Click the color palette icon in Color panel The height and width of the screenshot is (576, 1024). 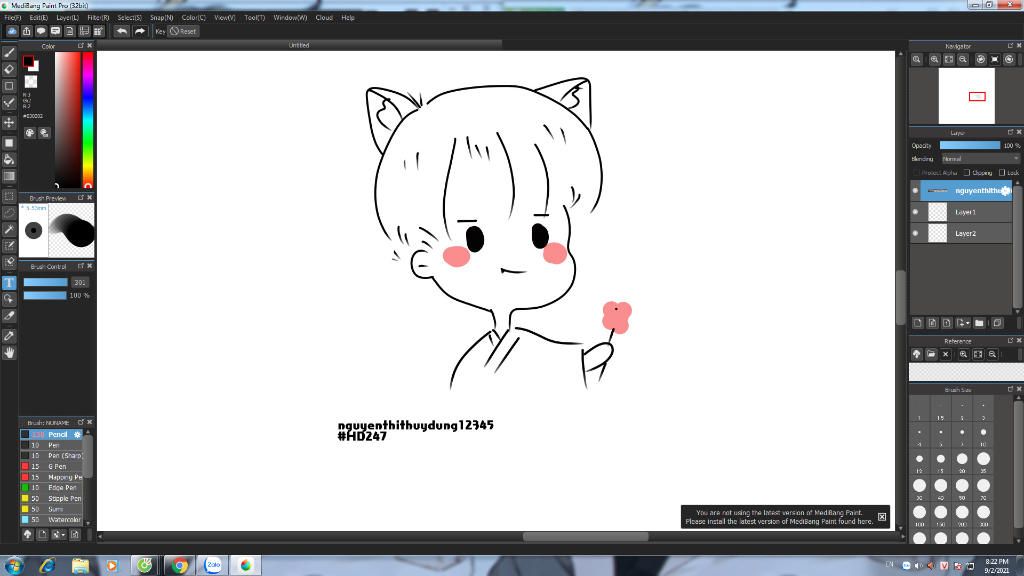point(30,133)
